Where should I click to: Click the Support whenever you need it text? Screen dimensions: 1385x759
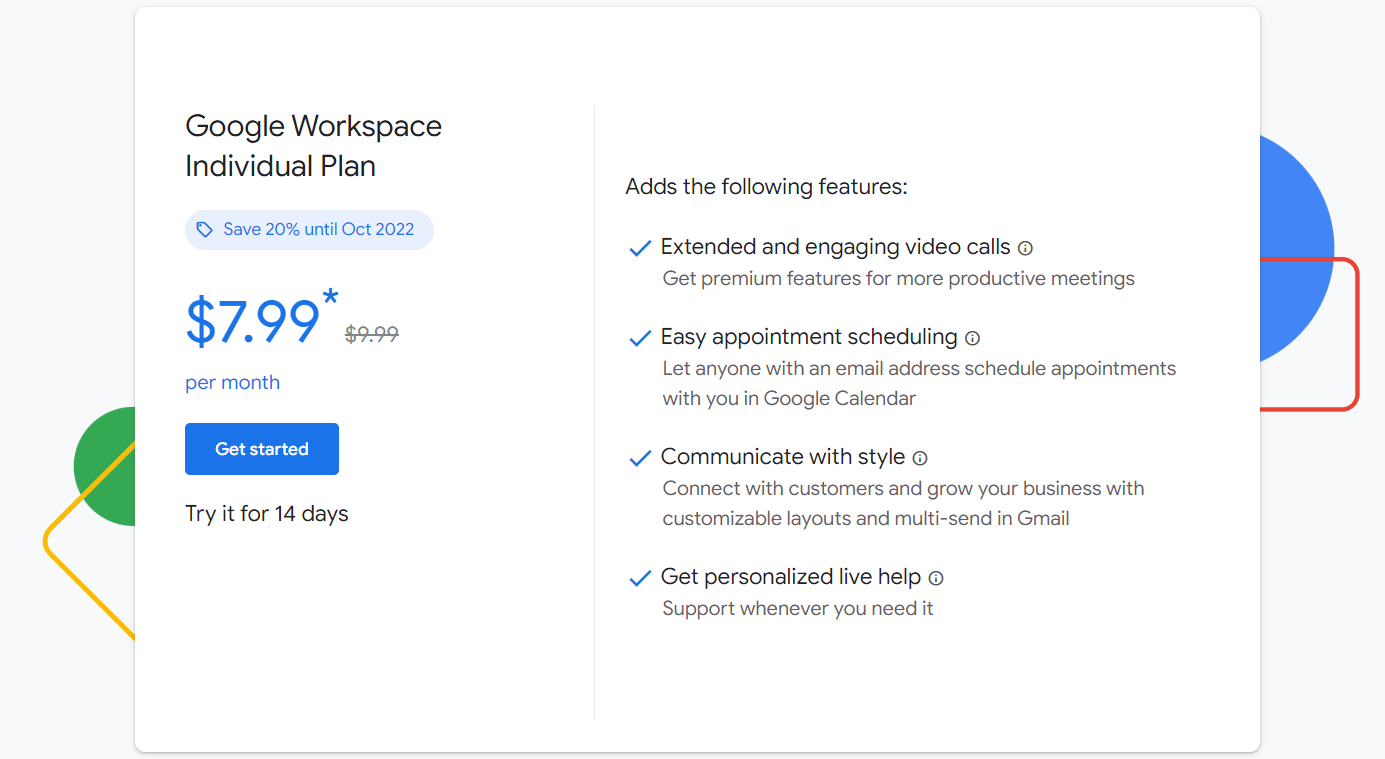pyautogui.click(x=798, y=608)
